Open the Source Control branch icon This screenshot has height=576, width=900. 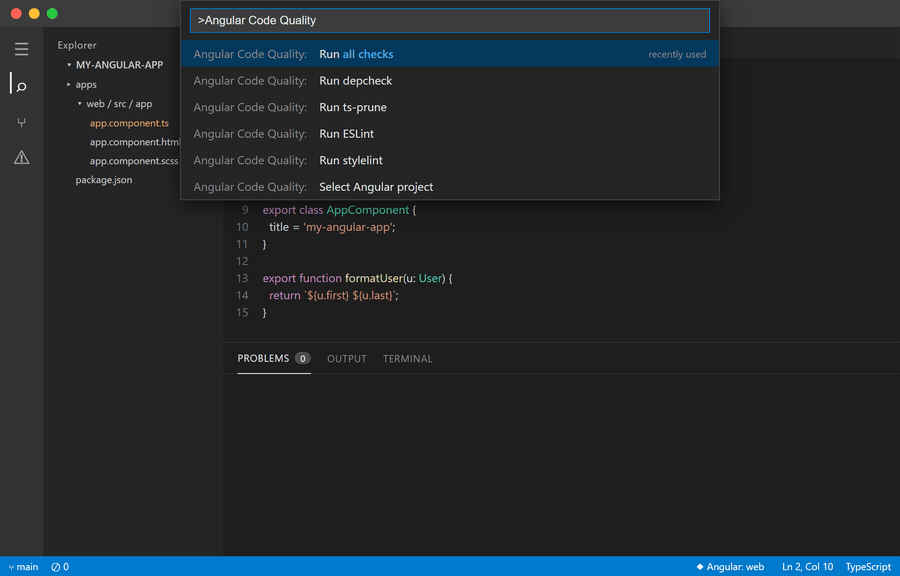point(21,122)
